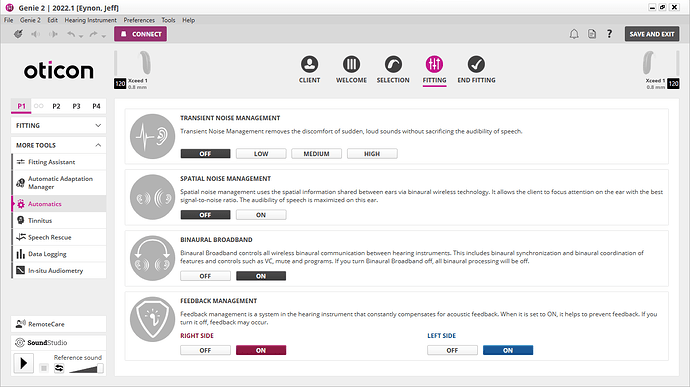
Task: Open the Client step icon
Action: click(309, 64)
